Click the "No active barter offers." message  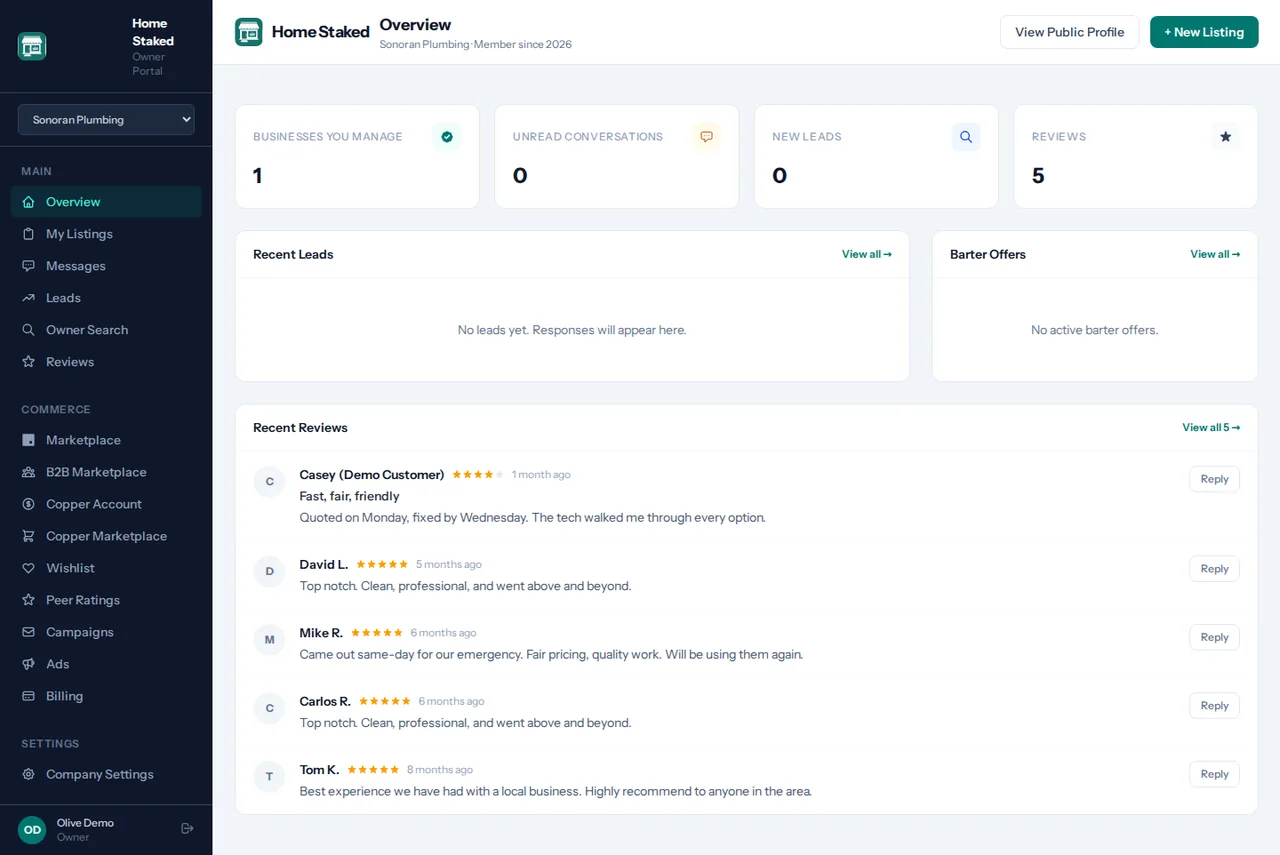1095,330
